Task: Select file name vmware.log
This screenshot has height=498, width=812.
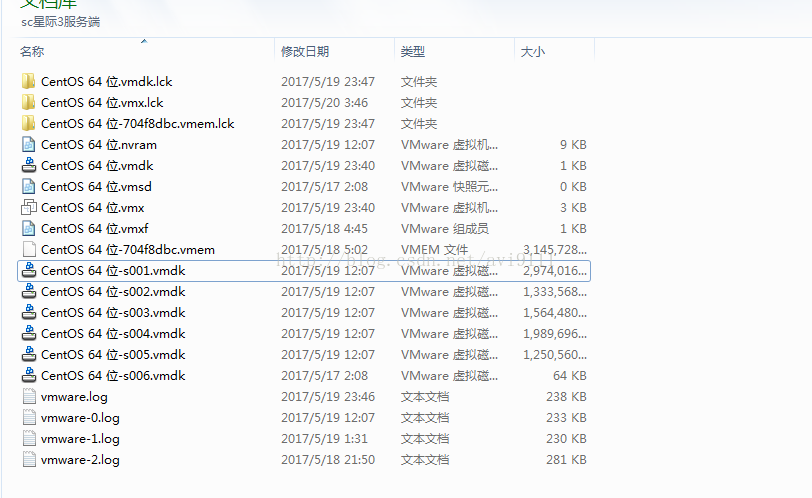Action: pyautogui.click(x=74, y=397)
